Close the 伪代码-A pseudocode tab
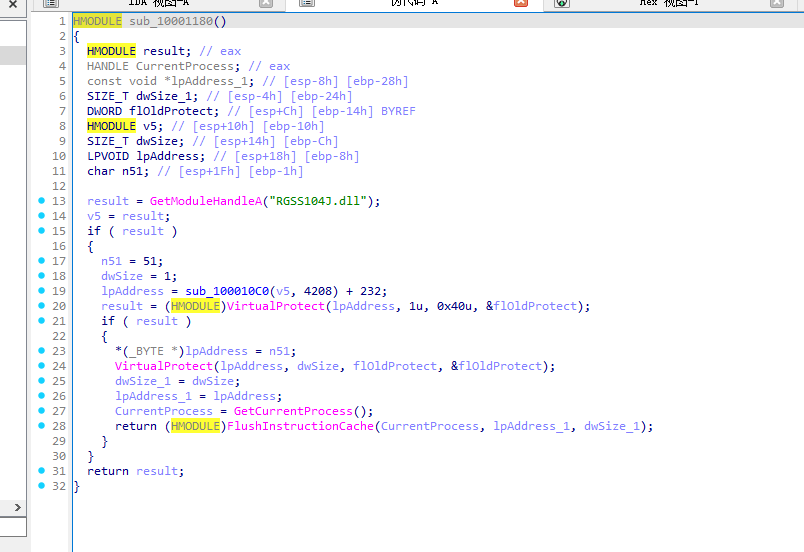The width and height of the screenshot is (804, 552). 520,4
